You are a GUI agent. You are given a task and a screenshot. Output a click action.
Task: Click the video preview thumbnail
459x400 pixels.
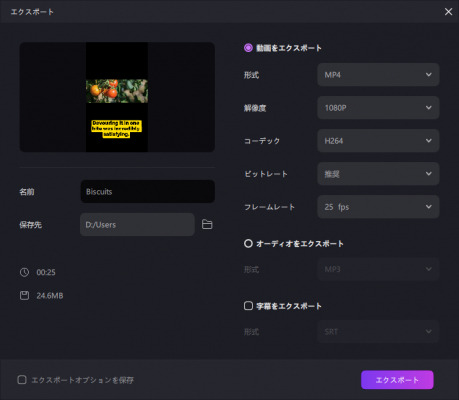(117, 97)
